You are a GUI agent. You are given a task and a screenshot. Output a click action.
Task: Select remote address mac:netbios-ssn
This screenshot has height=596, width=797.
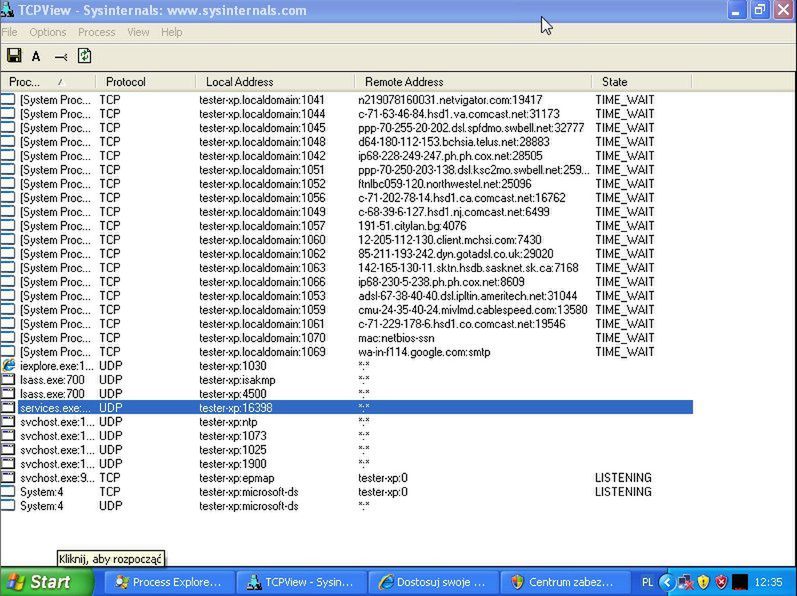point(396,338)
